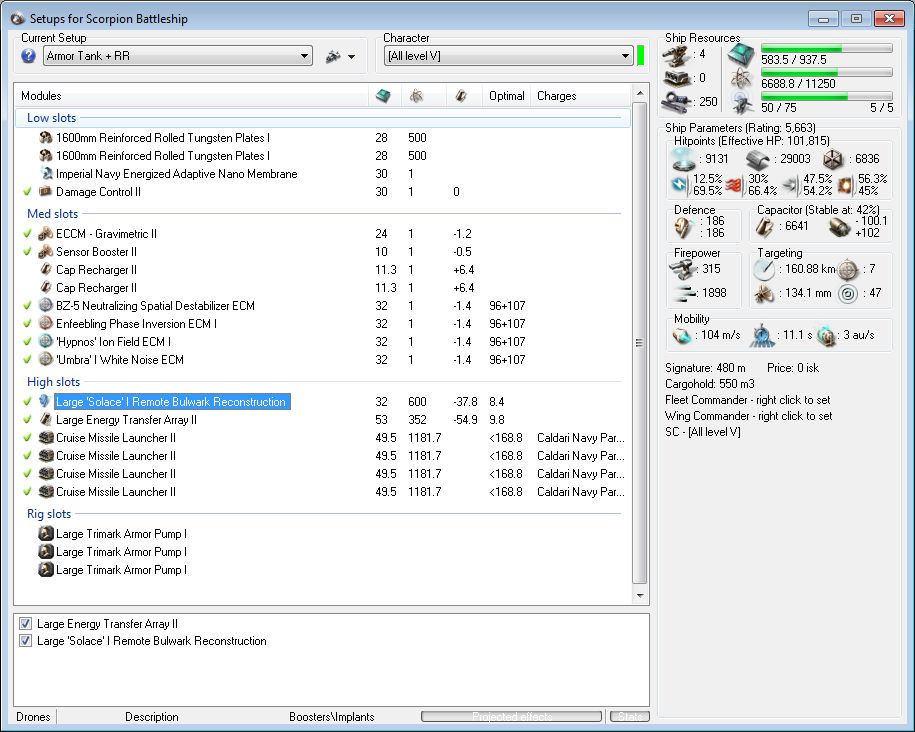The width and height of the screenshot is (915, 732).
Task: Sort by the Charges column header
Action: [x=557, y=96]
